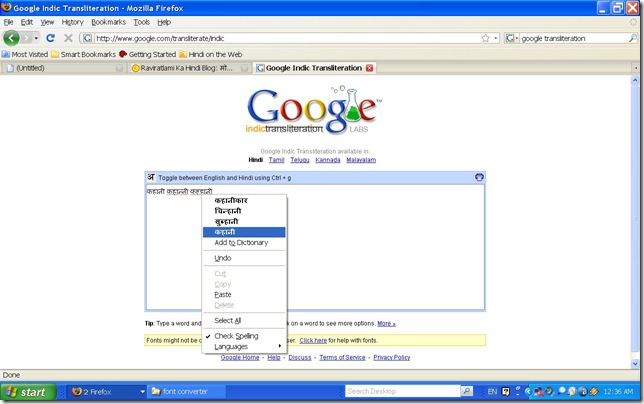Click the Telugu language link

[x=300, y=160]
